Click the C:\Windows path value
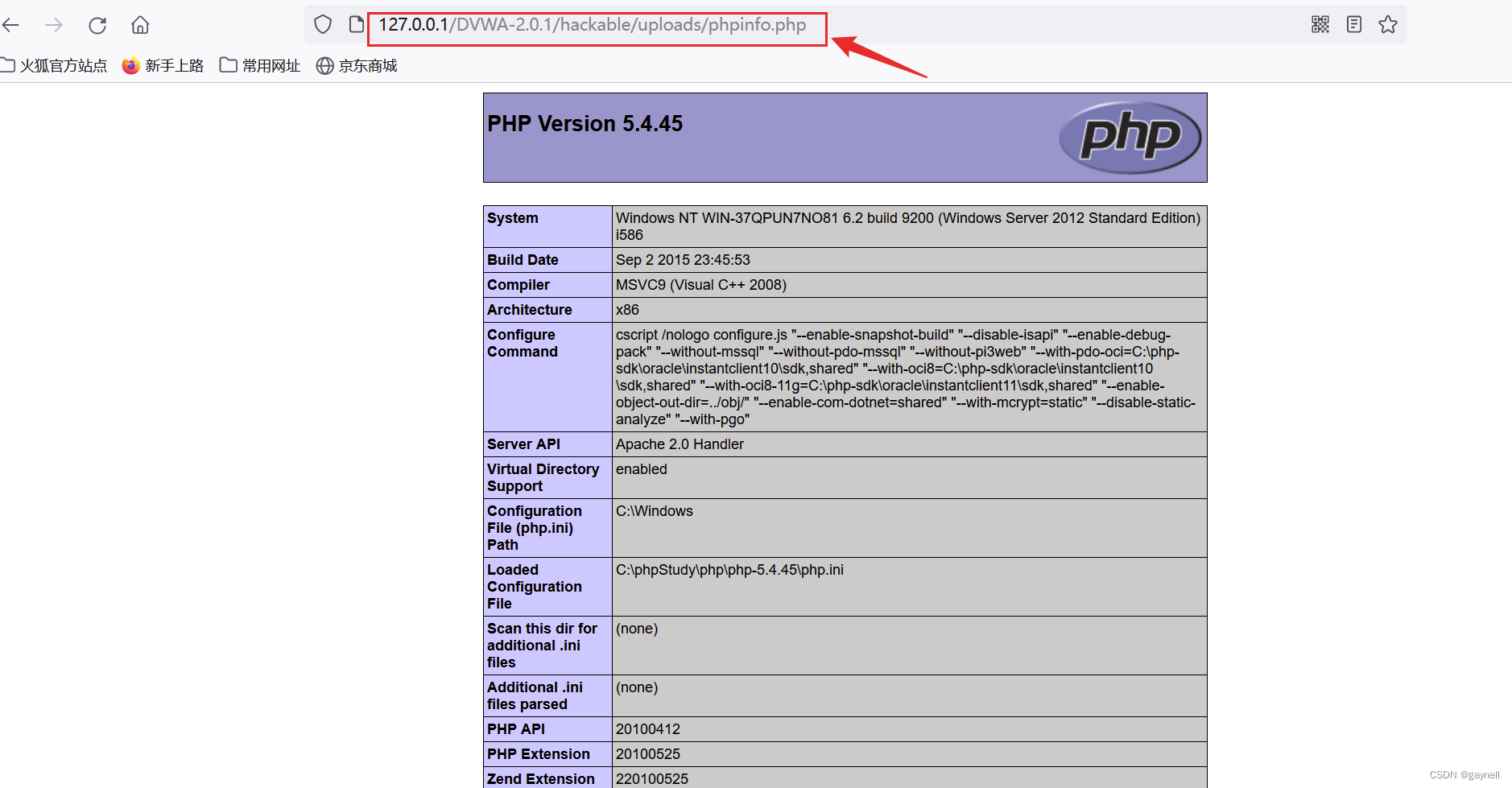1512x788 pixels. pyautogui.click(x=655, y=511)
